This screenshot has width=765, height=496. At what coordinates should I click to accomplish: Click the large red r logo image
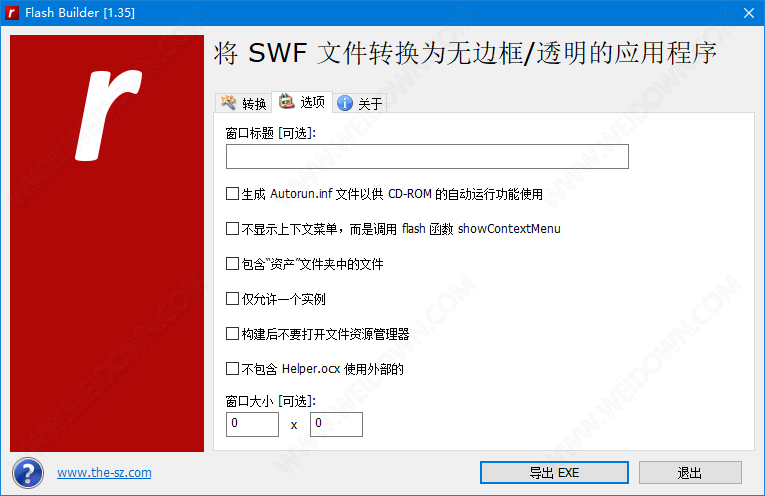pyautogui.click(x=107, y=243)
